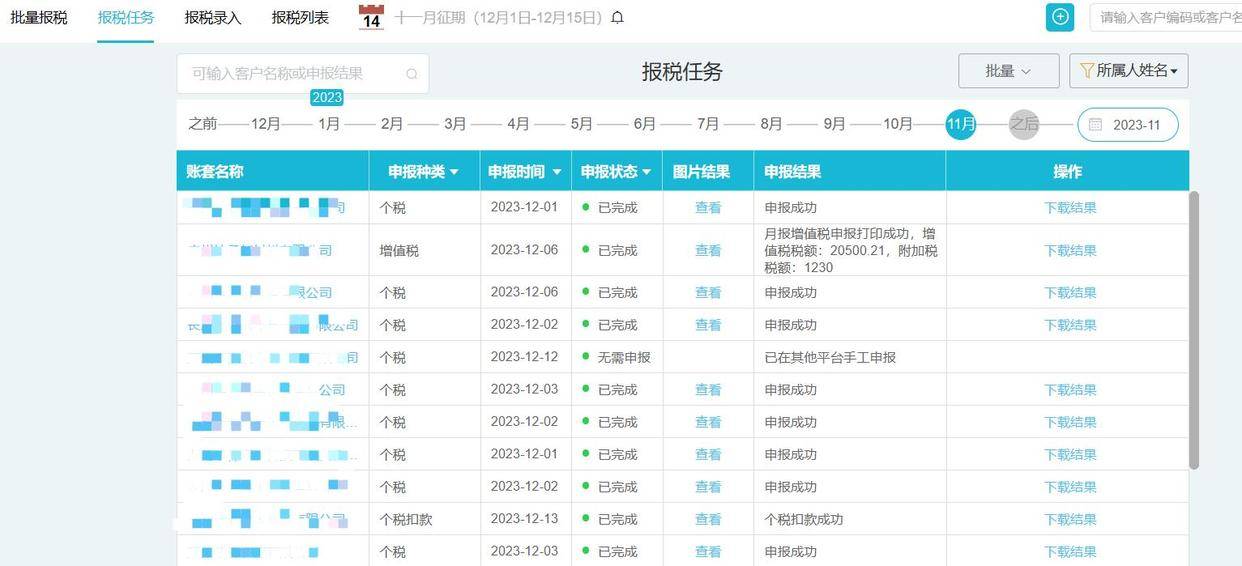Click the filter funnel icon

pyautogui.click(x=1087, y=71)
